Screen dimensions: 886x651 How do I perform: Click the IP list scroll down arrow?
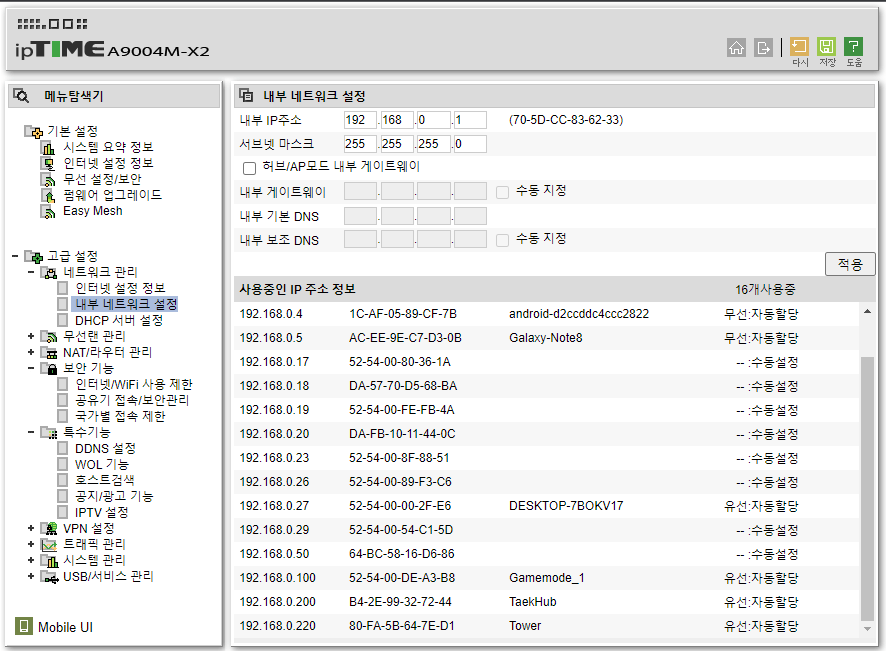(867, 628)
